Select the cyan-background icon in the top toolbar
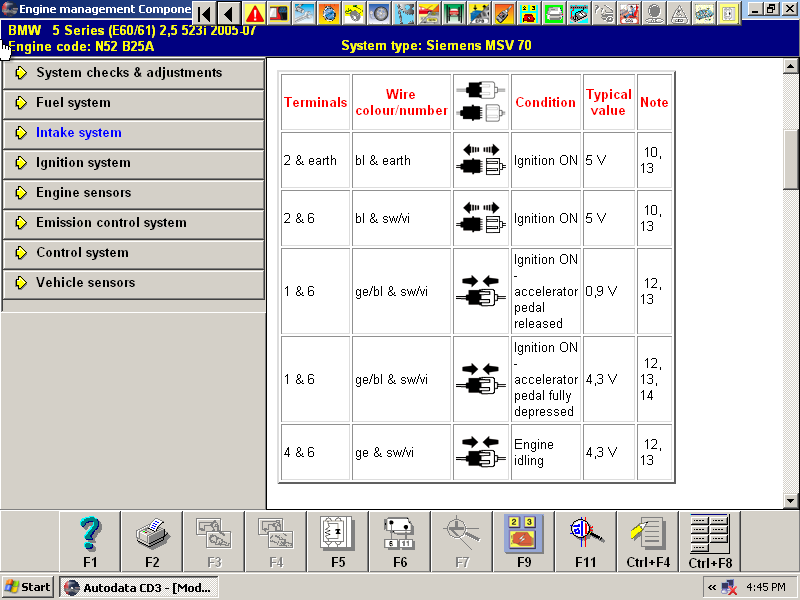The height and width of the screenshot is (600, 800). pos(580,13)
